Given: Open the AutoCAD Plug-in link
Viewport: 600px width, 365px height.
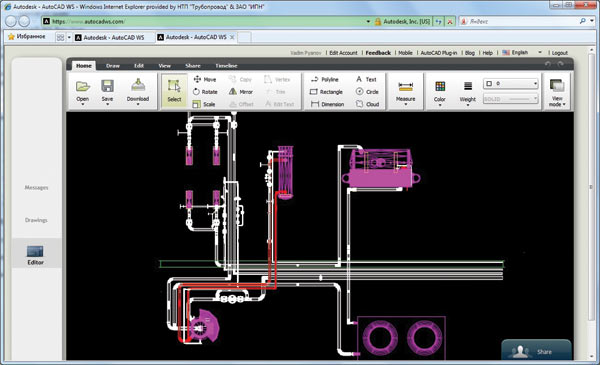Looking at the screenshot, I should pos(439,53).
